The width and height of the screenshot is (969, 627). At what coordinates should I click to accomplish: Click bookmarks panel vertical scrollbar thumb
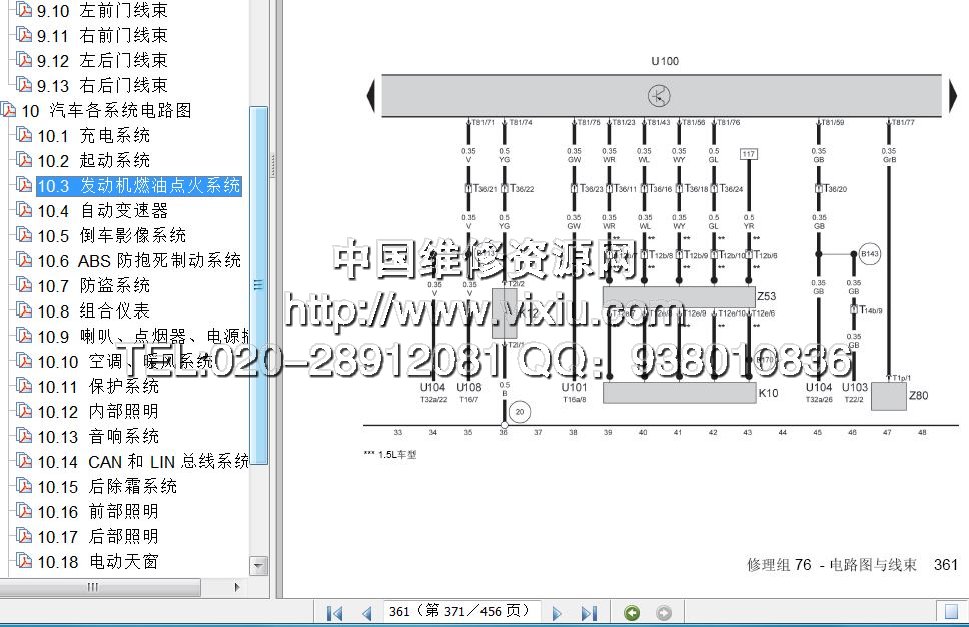click(259, 285)
